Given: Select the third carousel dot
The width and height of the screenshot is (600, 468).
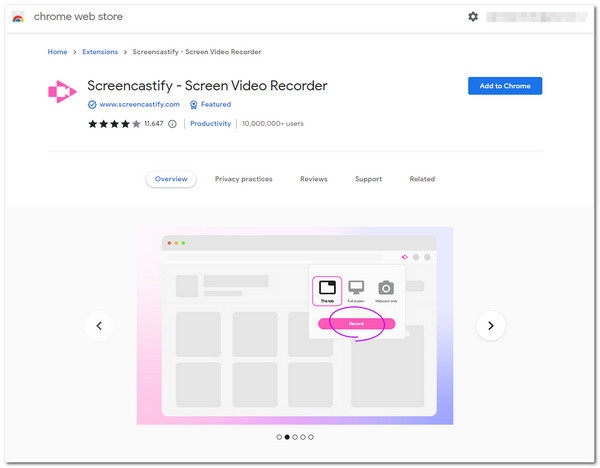Looking at the screenshot, I should (295, 437).
